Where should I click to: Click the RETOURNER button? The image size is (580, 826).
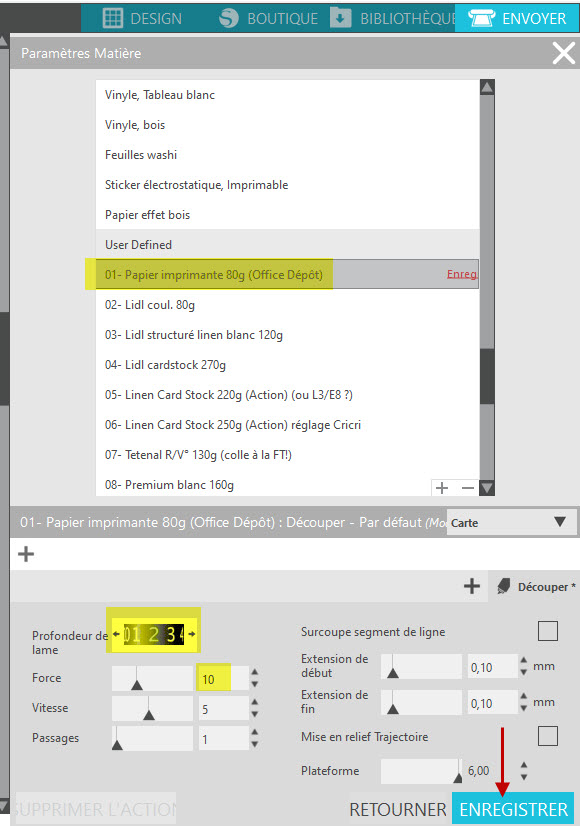point(398,809)
